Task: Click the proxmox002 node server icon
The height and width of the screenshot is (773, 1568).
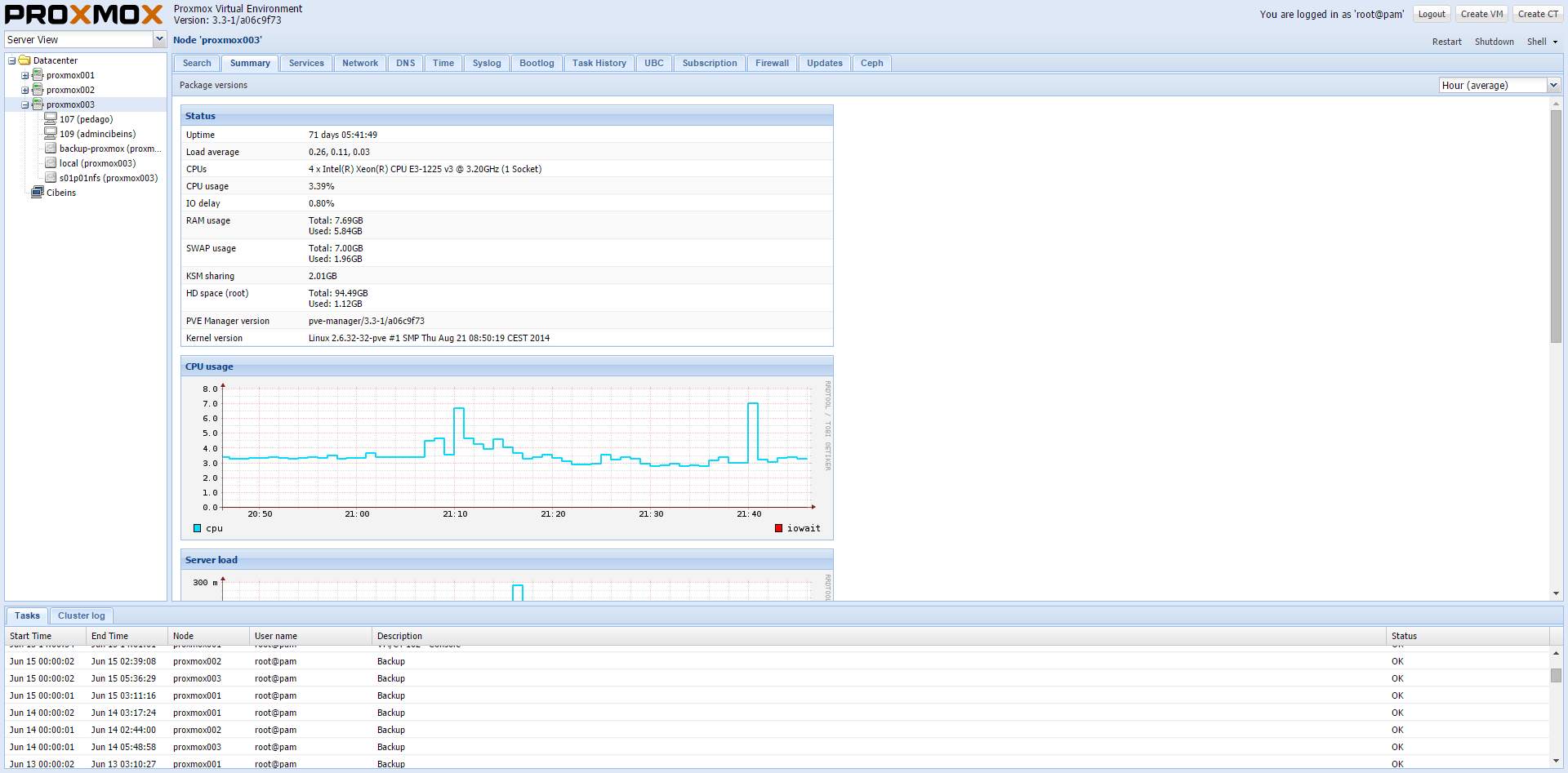Action: [x=38, y=90]
